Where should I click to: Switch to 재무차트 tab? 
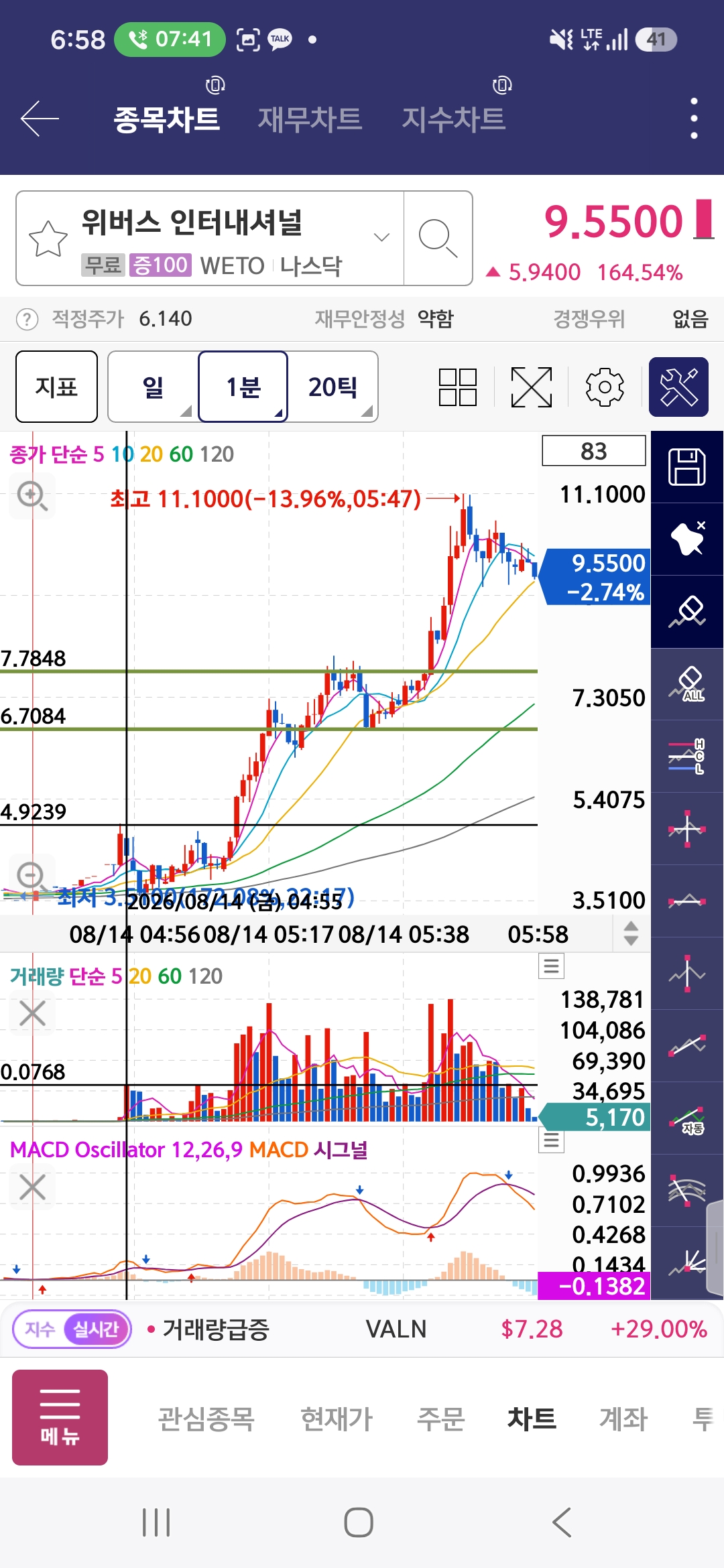310,119
